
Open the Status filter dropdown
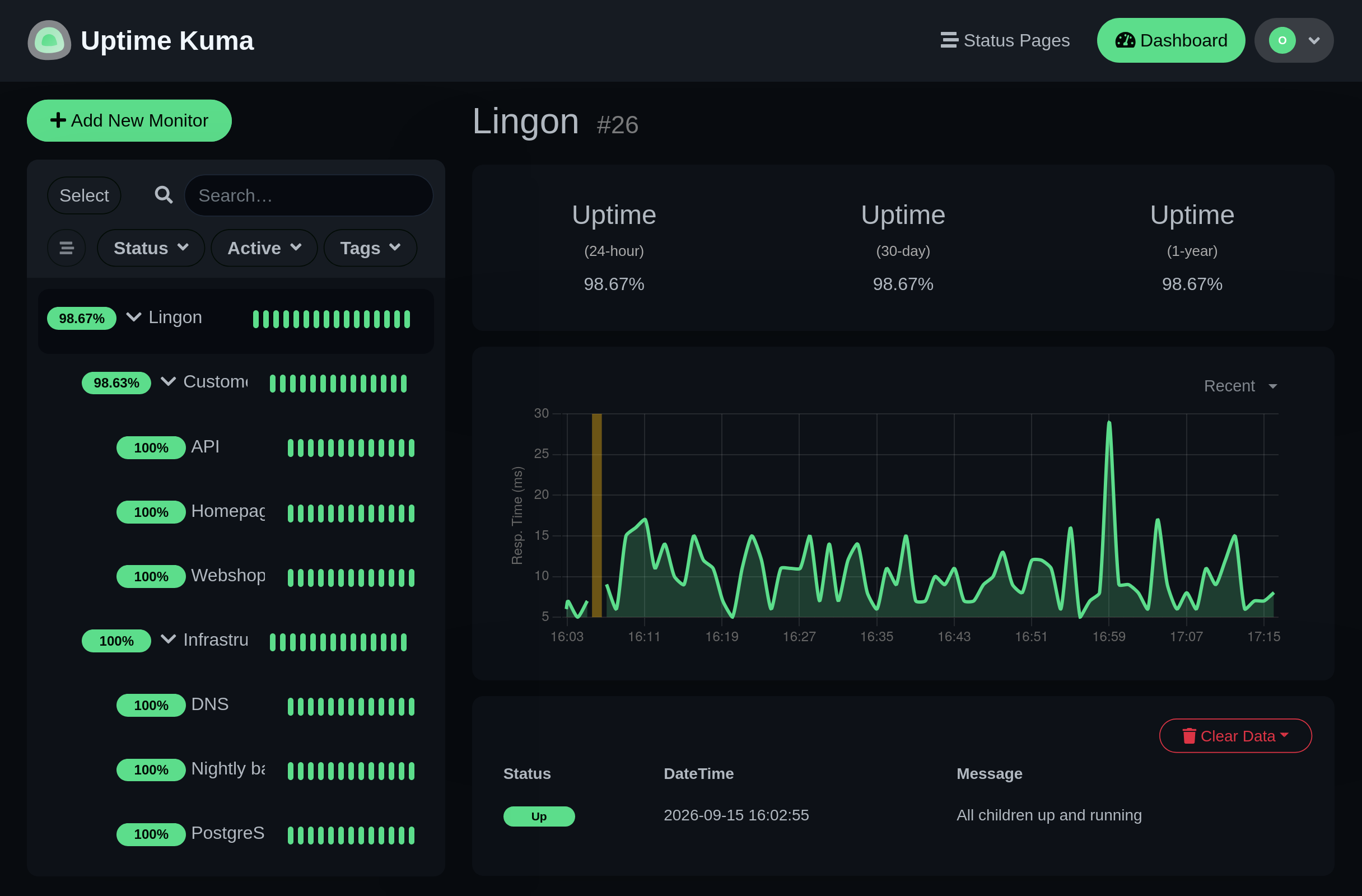[x=151, y=248]
